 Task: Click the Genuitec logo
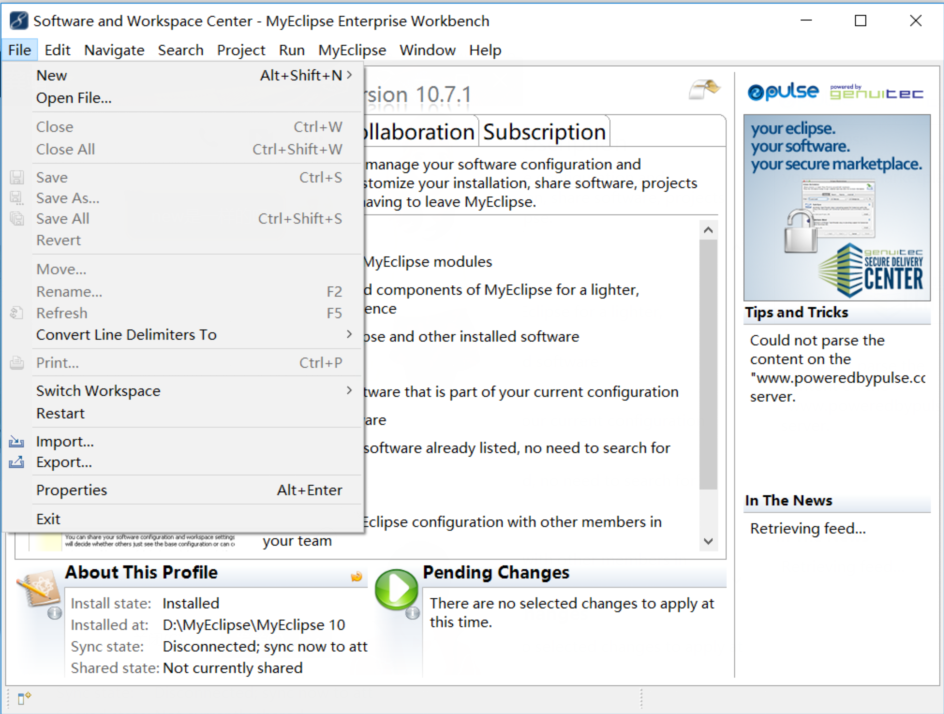click(877, 92)
